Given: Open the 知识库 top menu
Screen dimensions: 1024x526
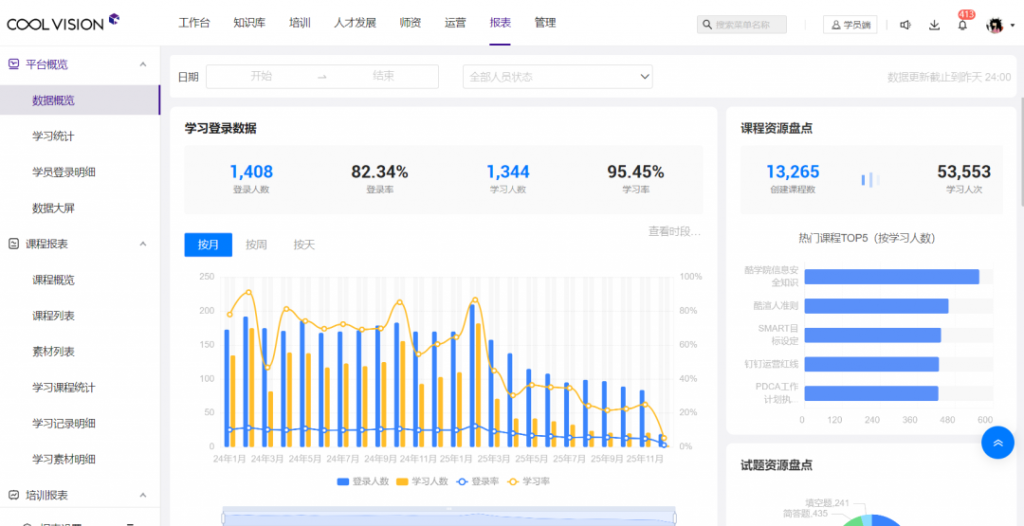Looking at the screenshot, I should (249, 23).
